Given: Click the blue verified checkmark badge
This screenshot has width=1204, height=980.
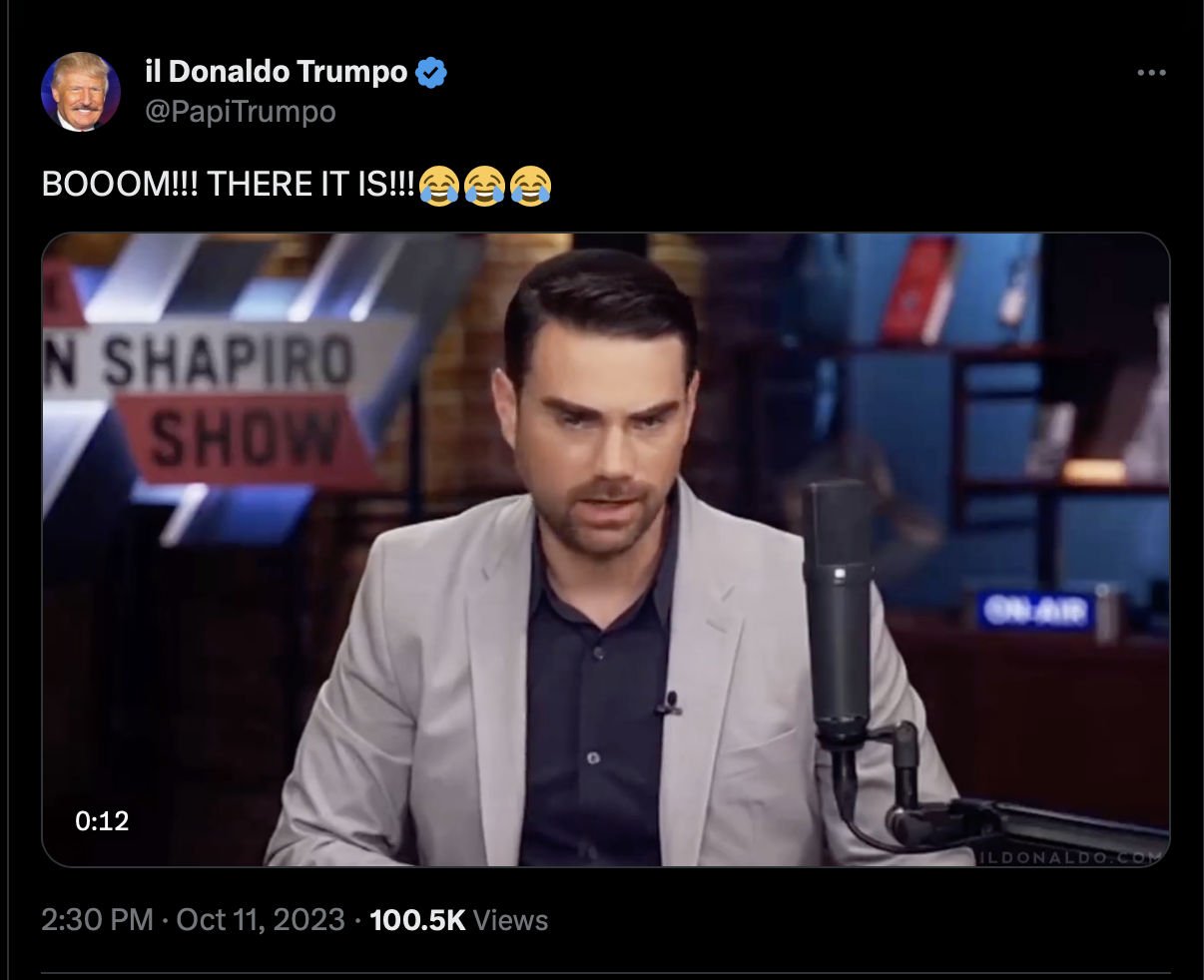Looking at the screenshot, I should 430,72.
